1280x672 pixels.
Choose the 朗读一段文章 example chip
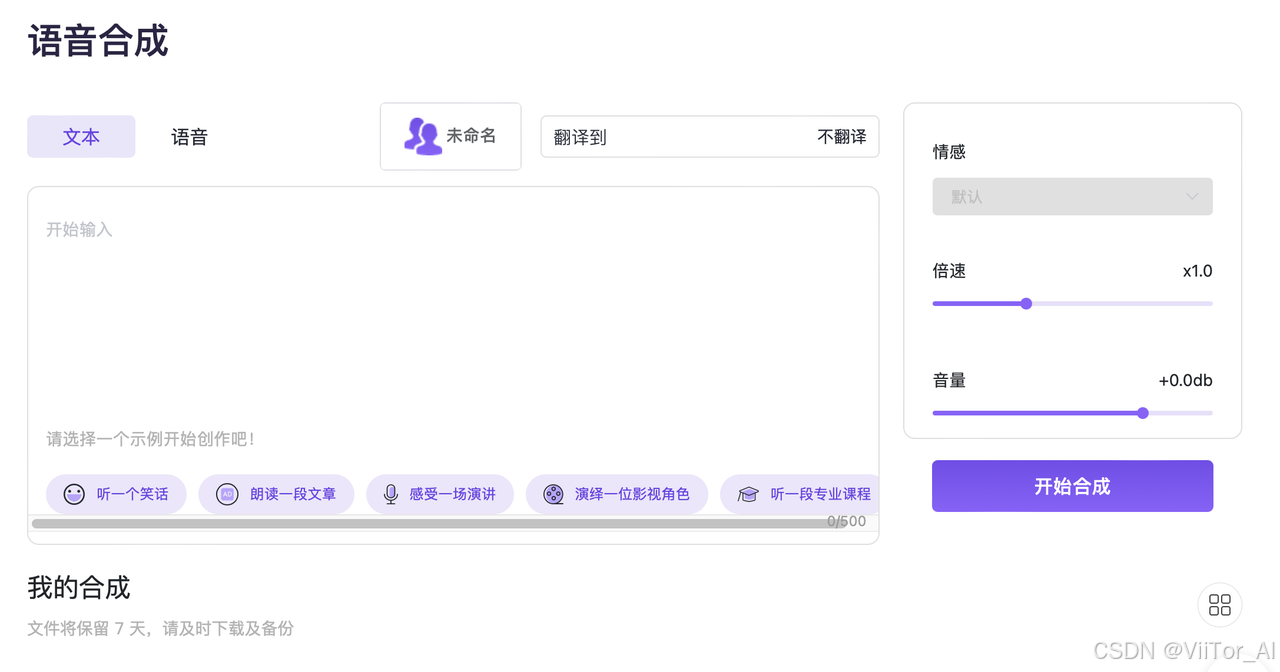(276, 494)
